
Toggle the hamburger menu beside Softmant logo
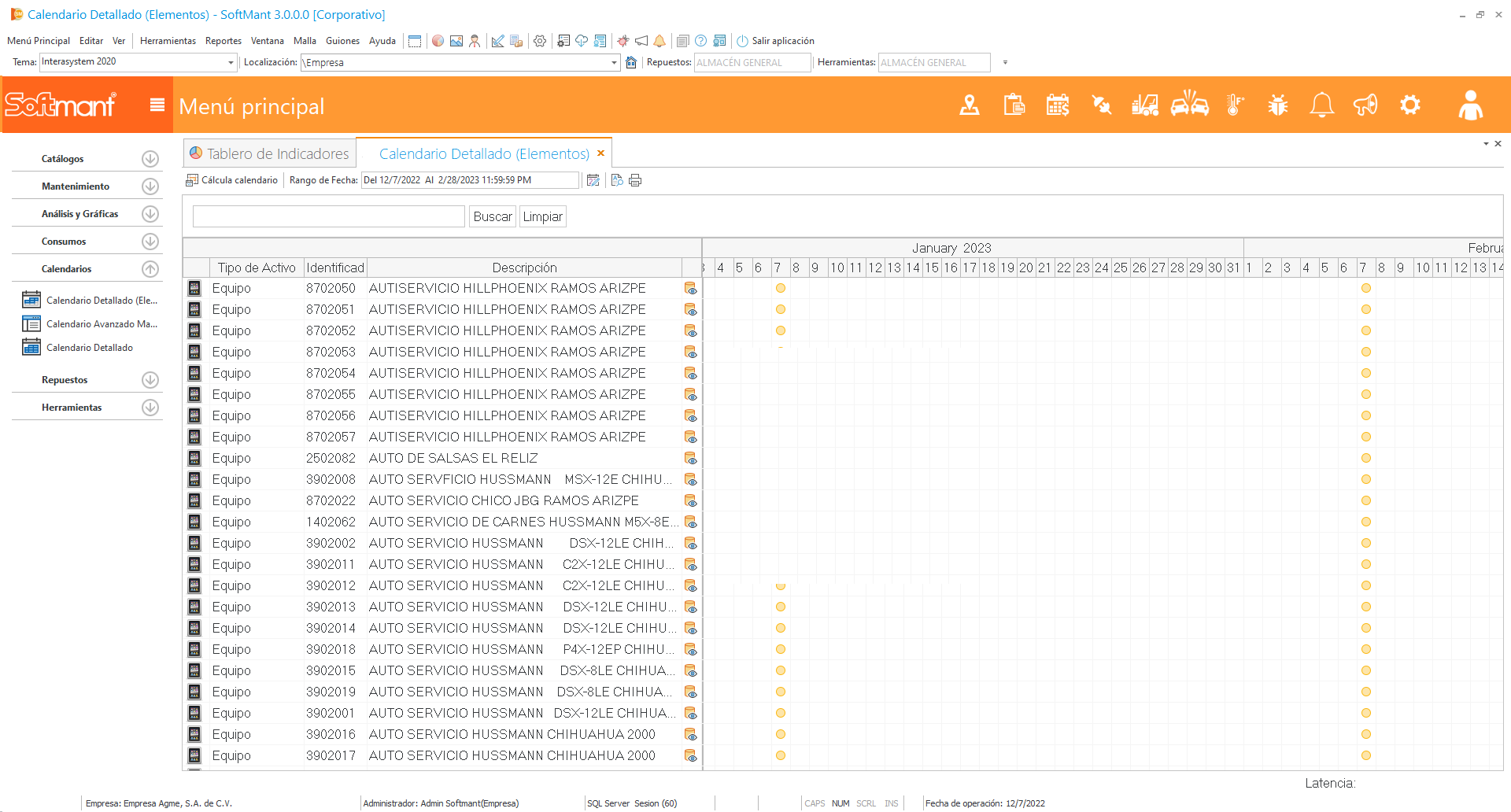pos(157,105)
